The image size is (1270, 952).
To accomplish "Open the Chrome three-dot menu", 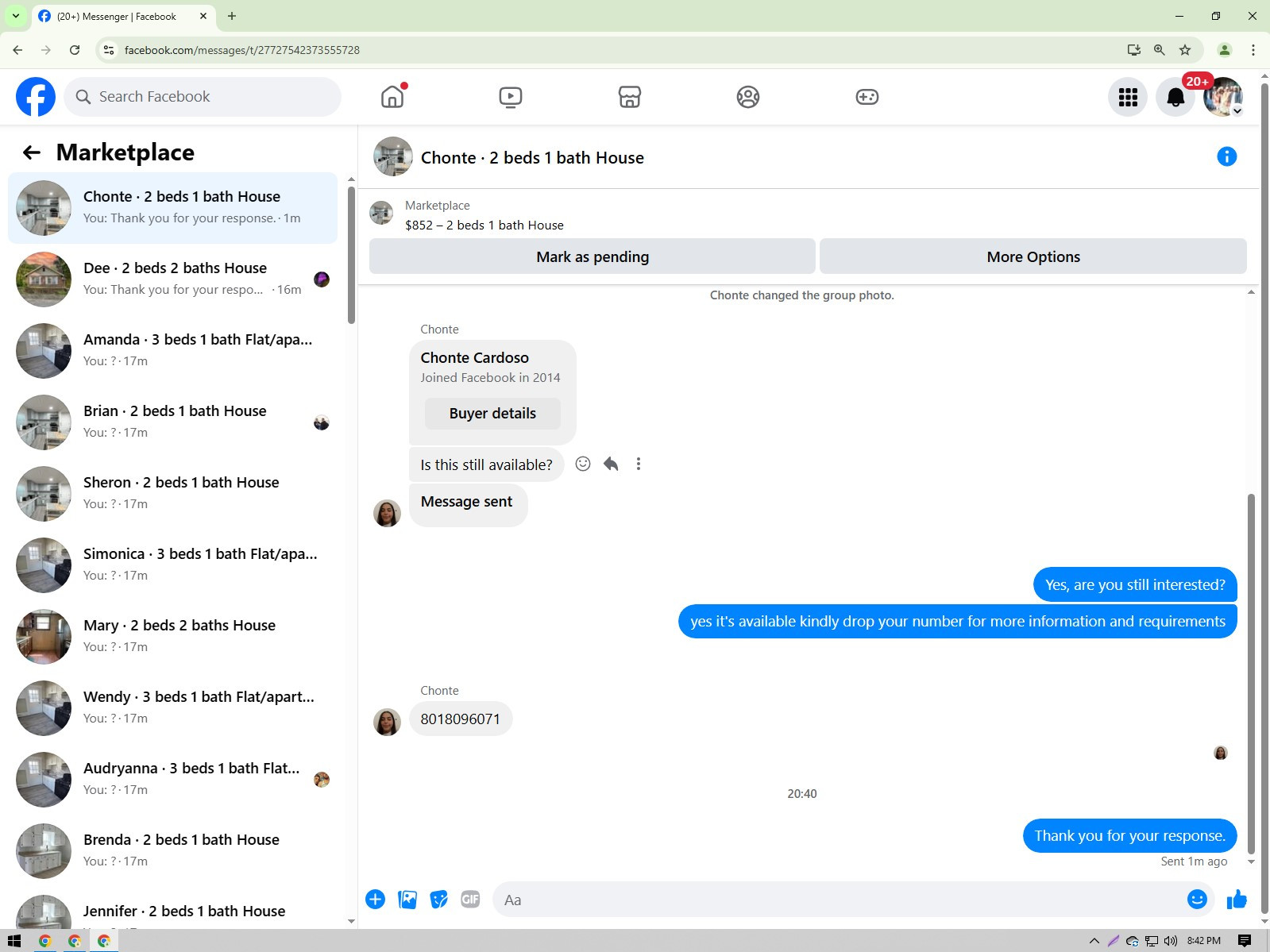I will [x=1253, y=50].
